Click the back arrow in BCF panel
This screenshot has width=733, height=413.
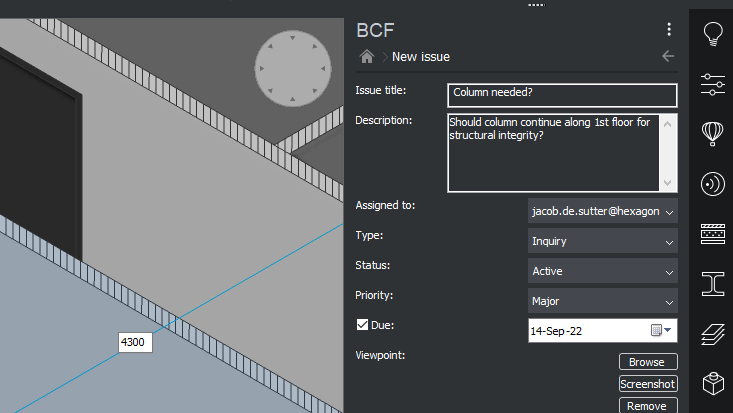[668, 56]
